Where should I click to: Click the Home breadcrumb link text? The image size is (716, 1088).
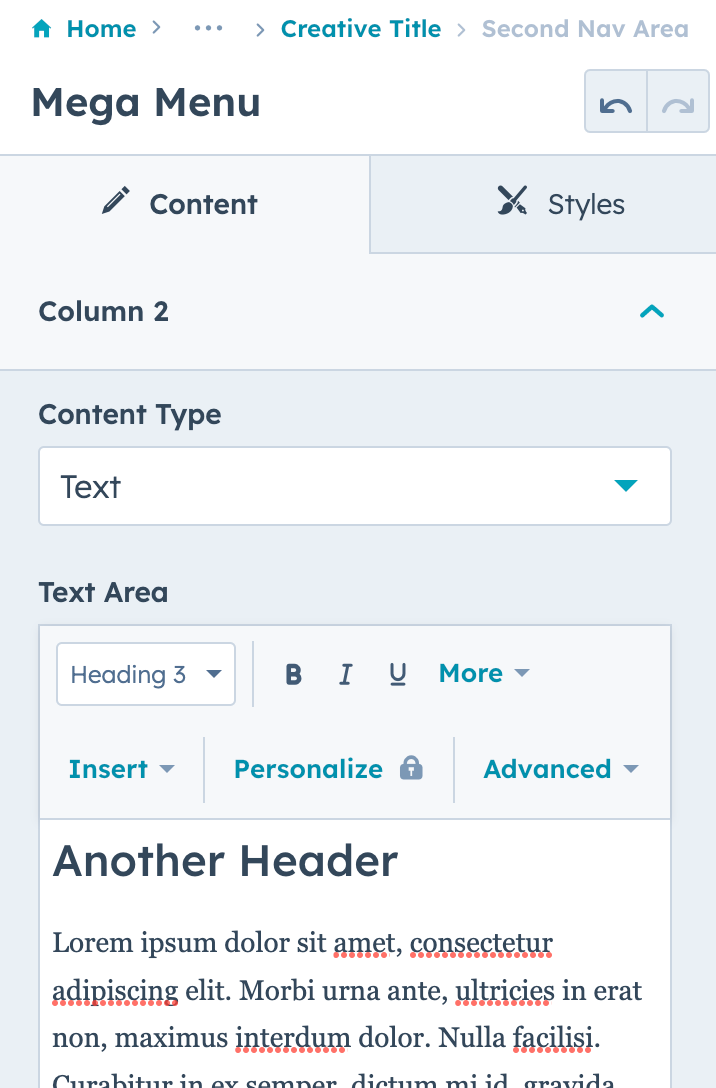(x=101, y=29)
